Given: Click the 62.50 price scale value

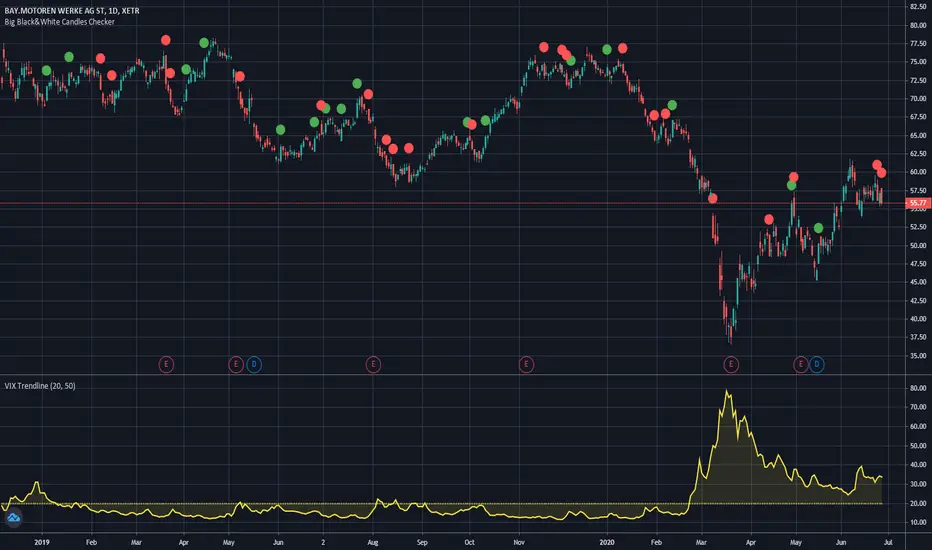Looking at the screenshot, I should (918, 153).
